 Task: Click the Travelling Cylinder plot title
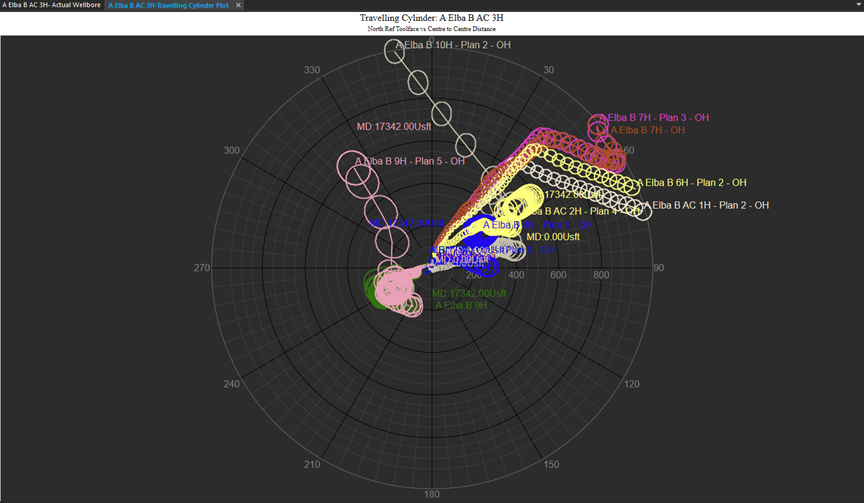(x=431, y=18)
